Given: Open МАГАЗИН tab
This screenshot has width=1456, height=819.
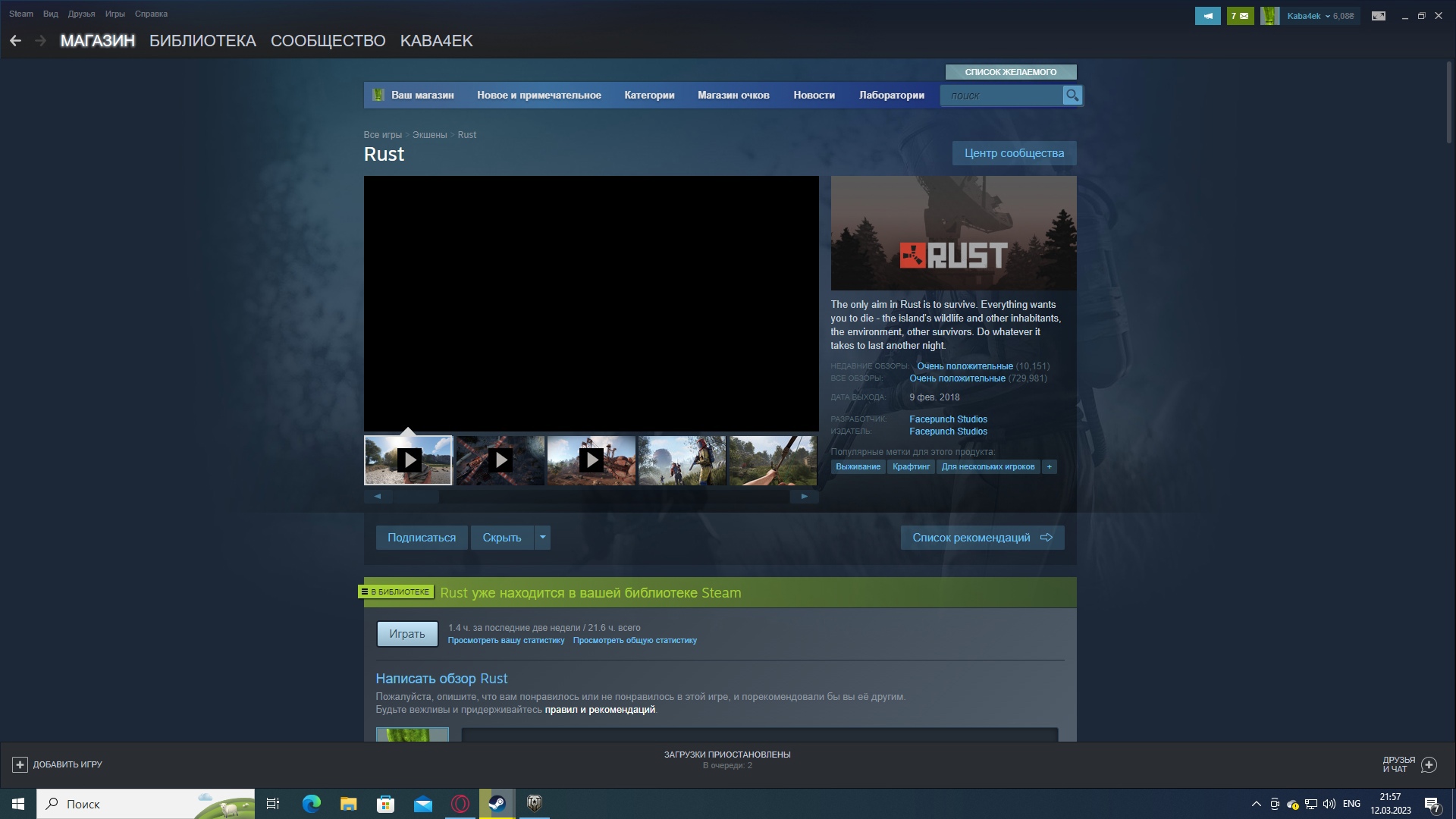Looking at the screenshot, I should (98, 41).
